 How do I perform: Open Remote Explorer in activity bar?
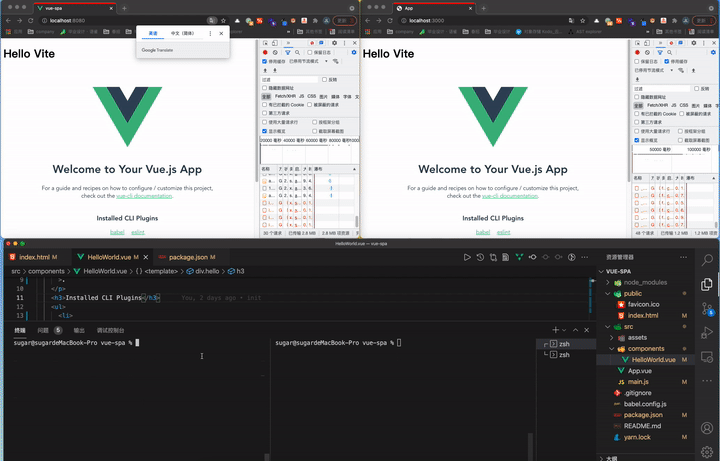(x=707, y=356)
